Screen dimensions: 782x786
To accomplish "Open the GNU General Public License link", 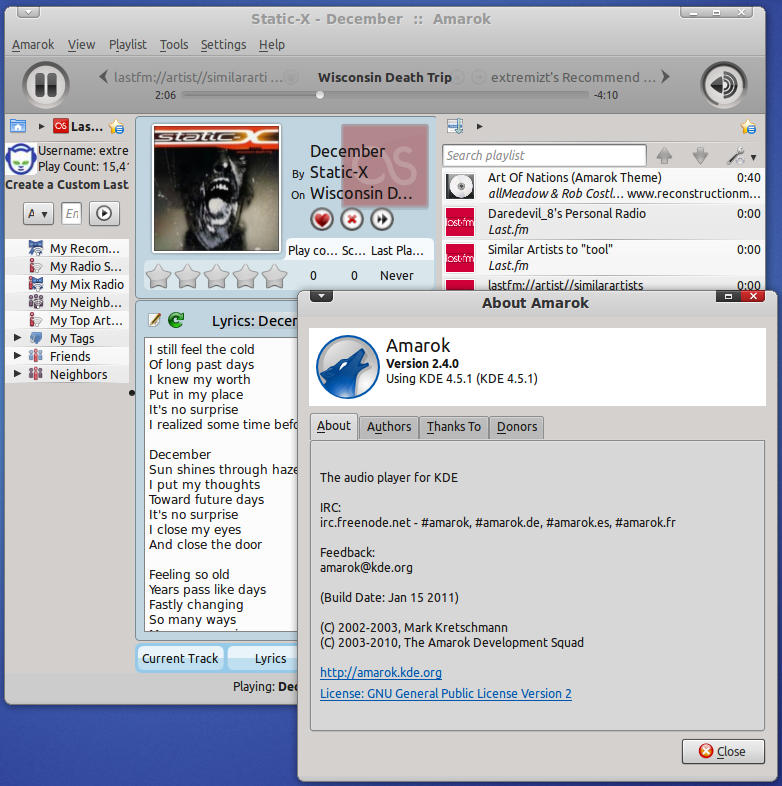I will pyautogui.click(x=446, y=693).
